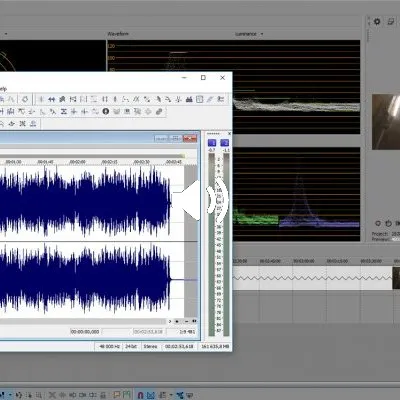Viewport: 400px width, 400px height.
Task: Click the 48 000 Hz sample rate status field
Action: [109, 347]
